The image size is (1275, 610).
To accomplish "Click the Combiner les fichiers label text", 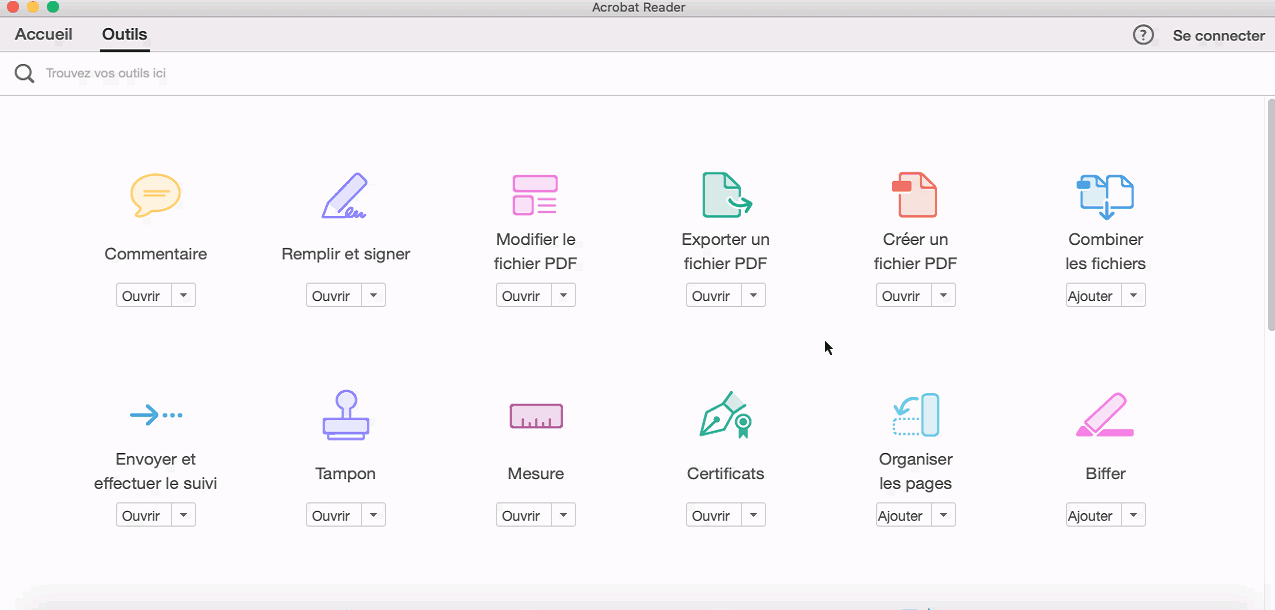I will point(1106,252).
